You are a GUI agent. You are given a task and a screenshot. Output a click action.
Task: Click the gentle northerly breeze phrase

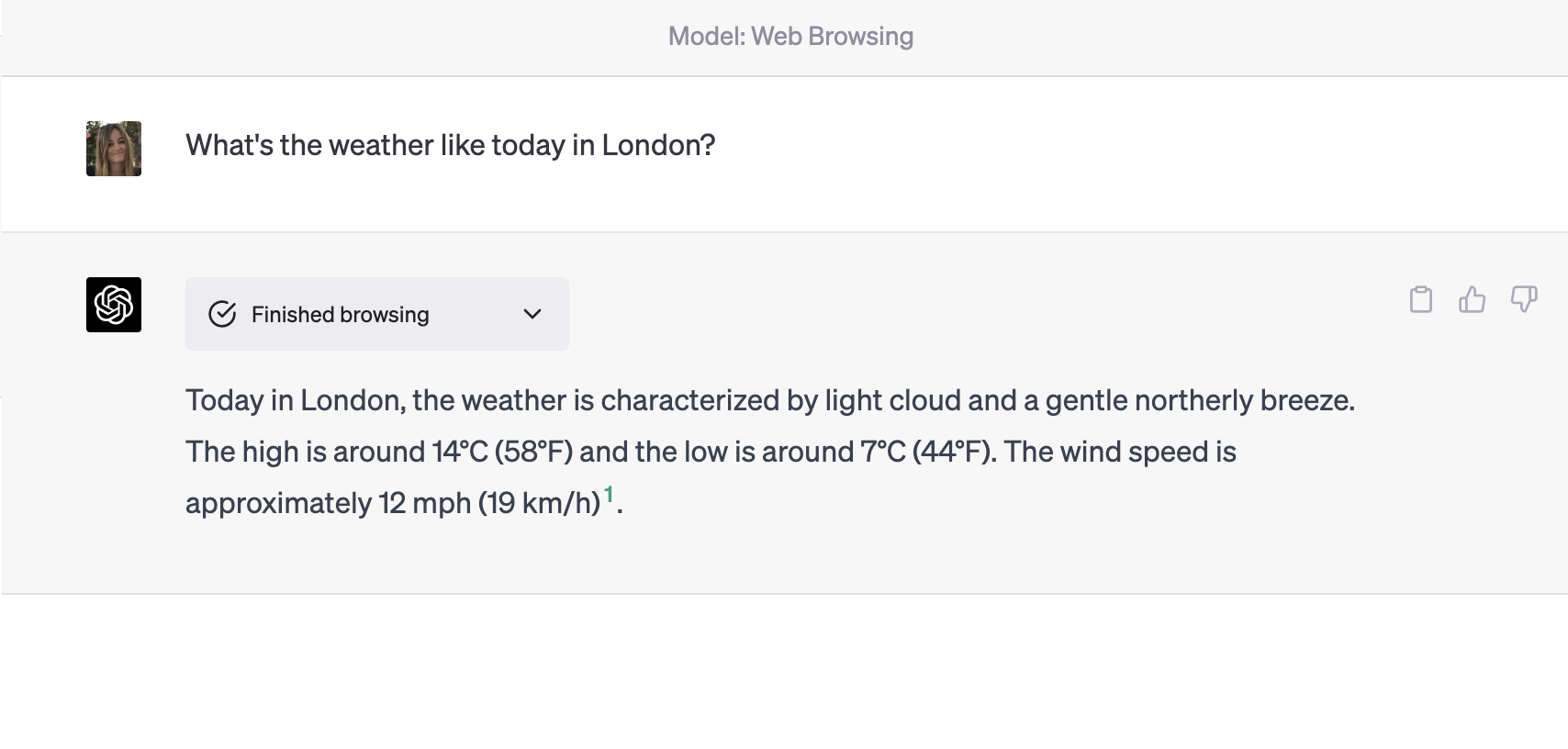click(x=1199, y=400)
